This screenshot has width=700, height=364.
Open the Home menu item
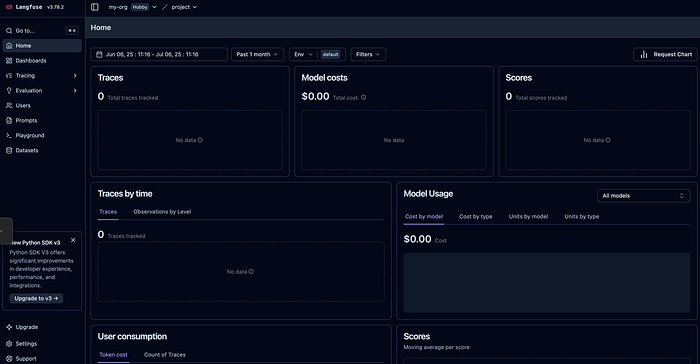pos(42,46)
